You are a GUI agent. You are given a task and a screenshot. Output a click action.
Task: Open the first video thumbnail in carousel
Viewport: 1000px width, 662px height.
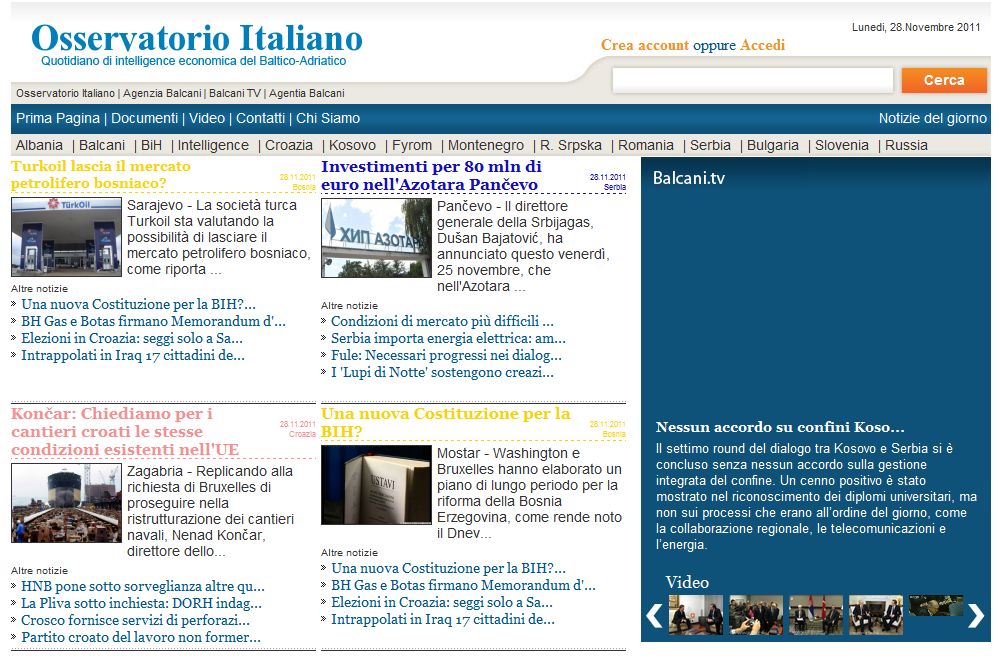click(695, 614)
